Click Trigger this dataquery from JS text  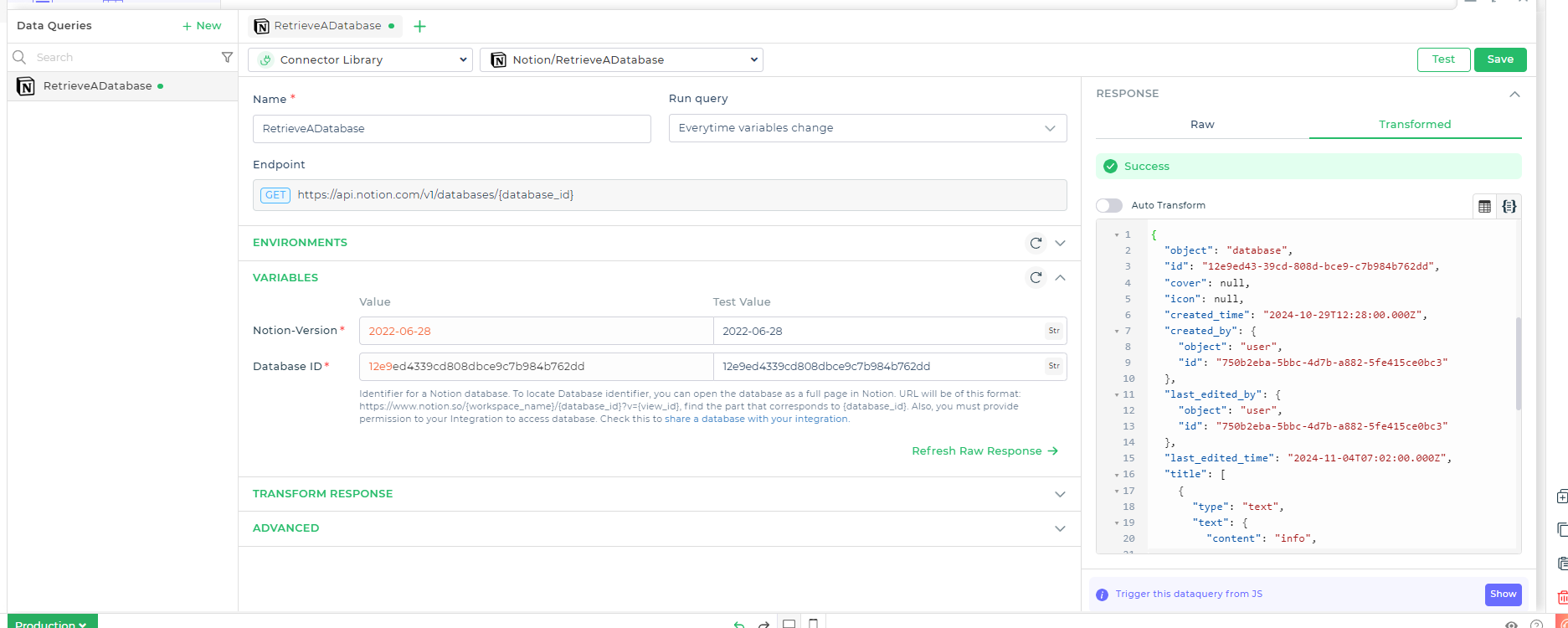1189,595
